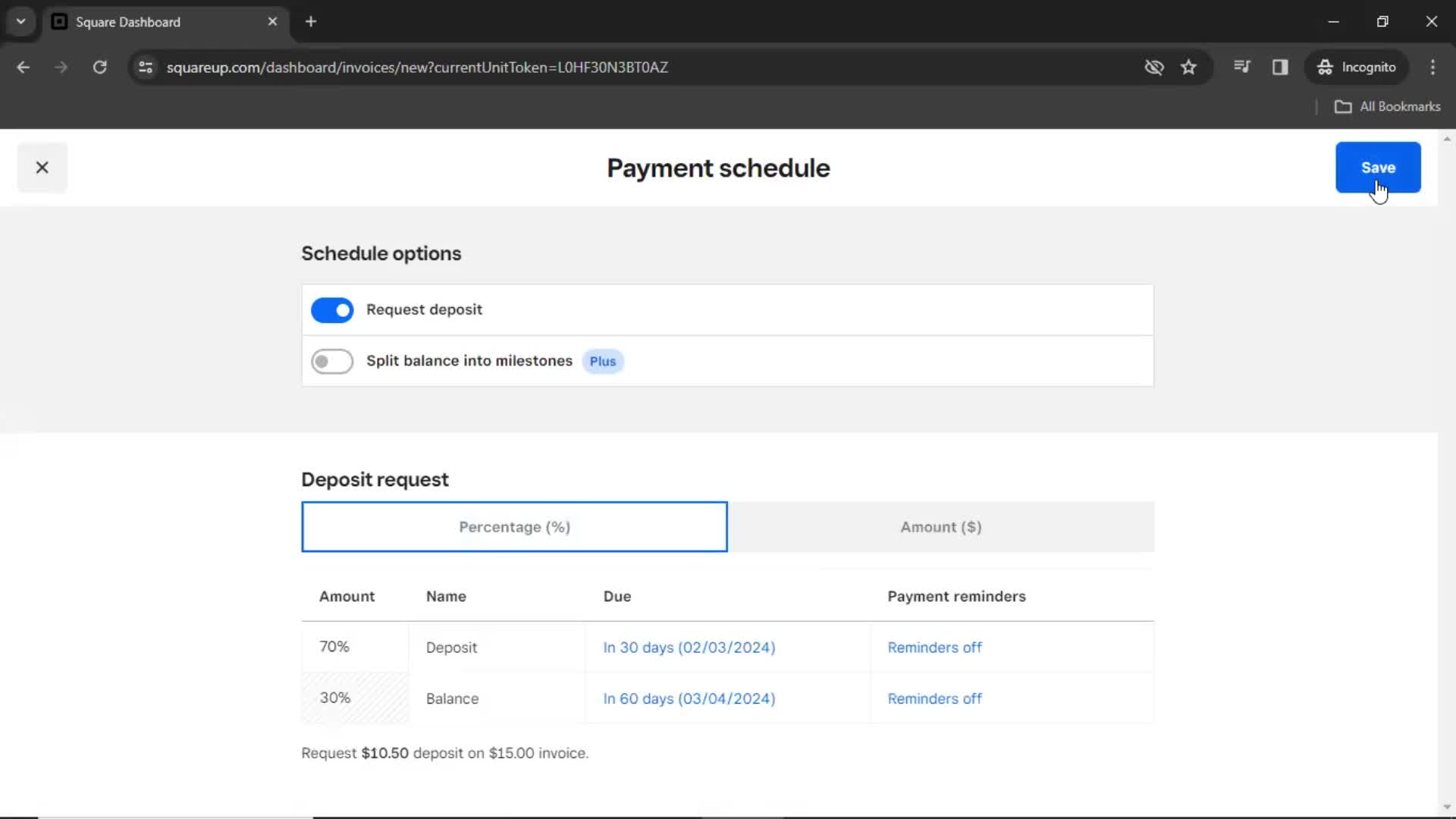Screen dimensions: 1456x819
Task: Open balance due date In 60 days link
Action: 689,698
